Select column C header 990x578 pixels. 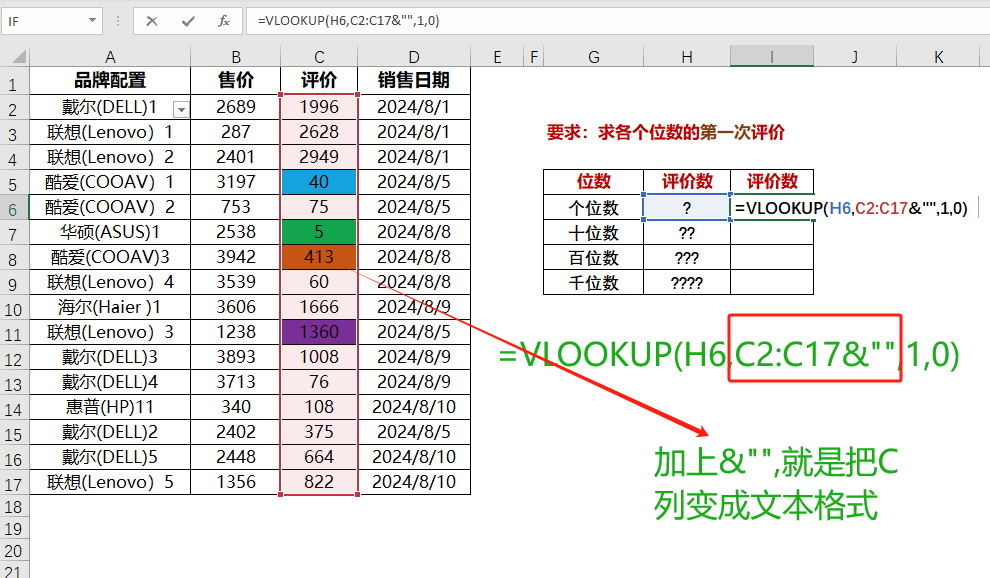point(319,57)
